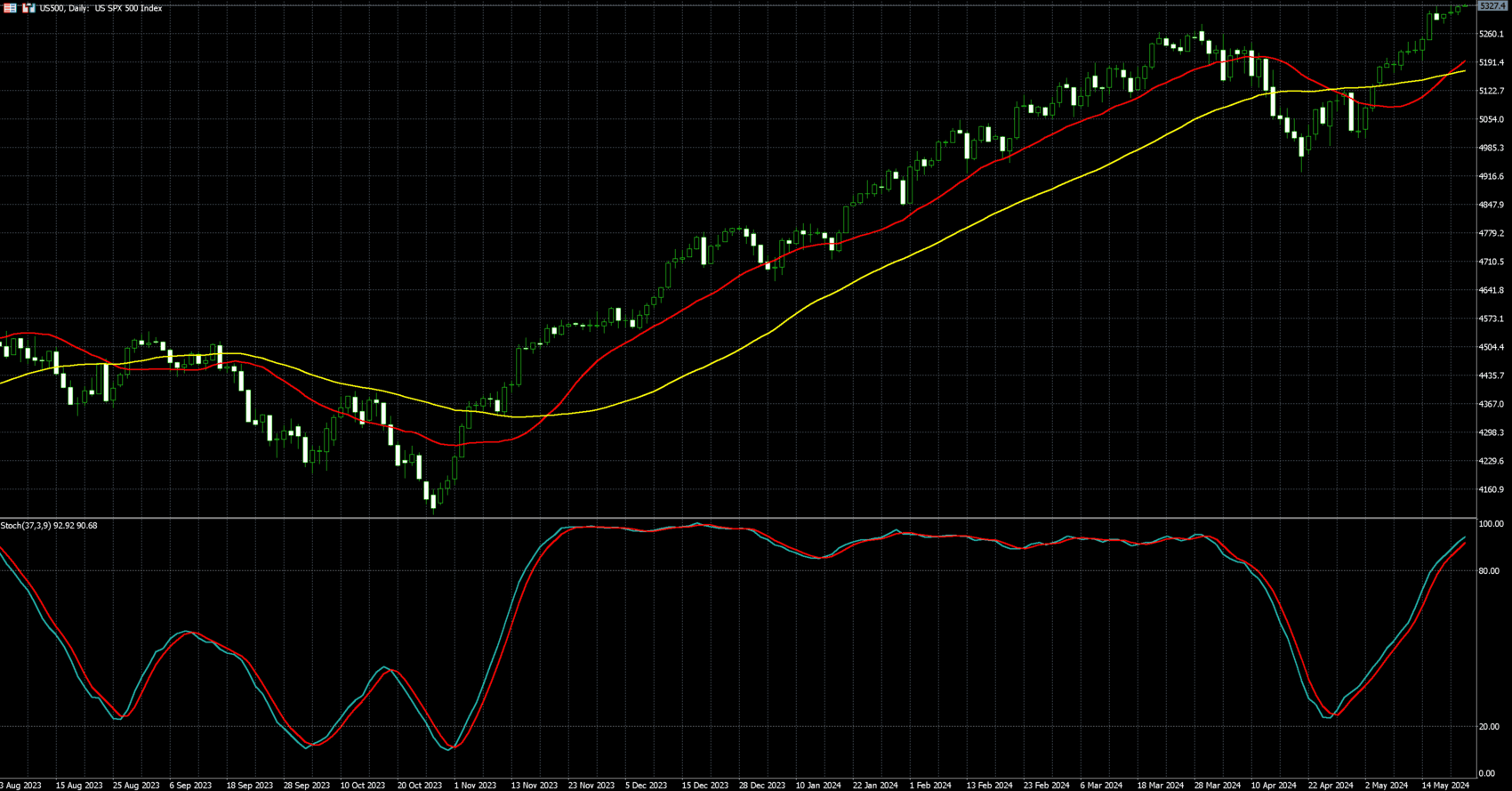Click the 4710.5 price scale label
This screenshot has height=791, width=1512.
[1491, 262]
